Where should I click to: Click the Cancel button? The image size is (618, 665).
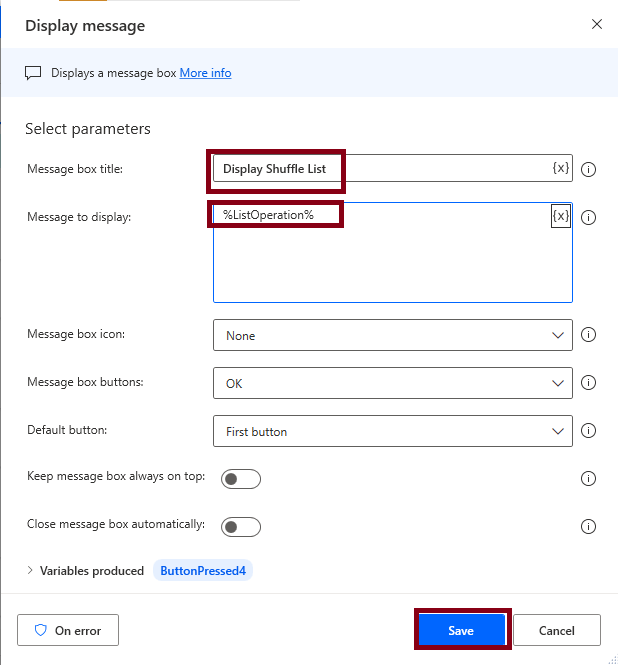557,631
